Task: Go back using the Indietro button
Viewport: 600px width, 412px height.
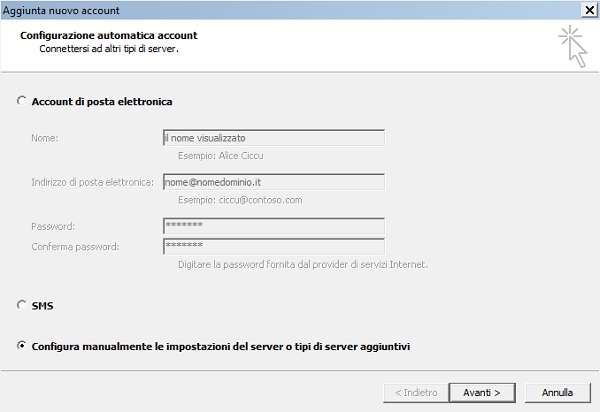Action: click(416, 393)
